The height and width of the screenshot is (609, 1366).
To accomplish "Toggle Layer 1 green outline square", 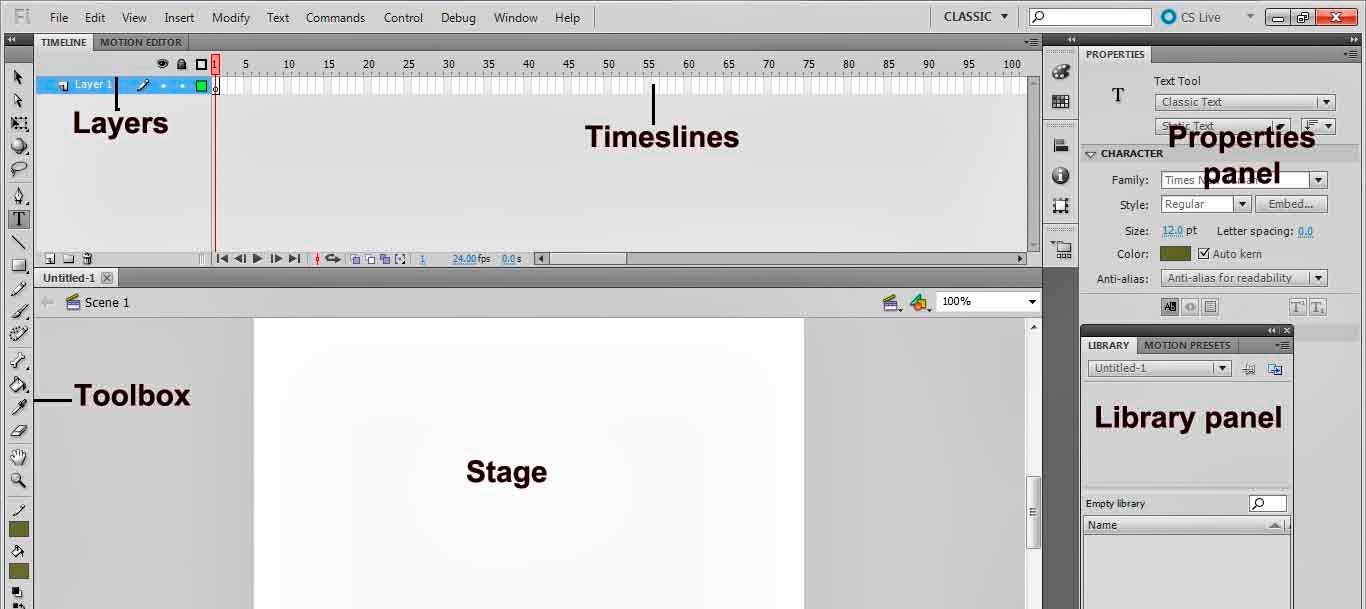I will (201, 86).
